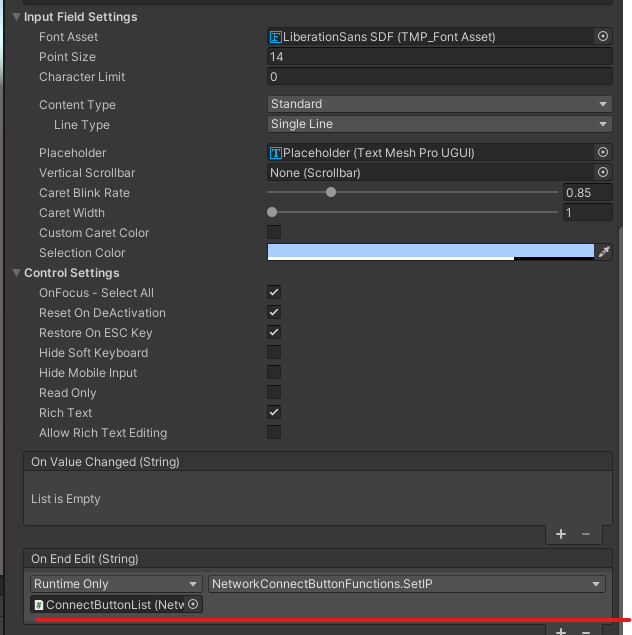Open object picker for Vertical Scrollbar field
632x635 pixels.
[602, 173]
